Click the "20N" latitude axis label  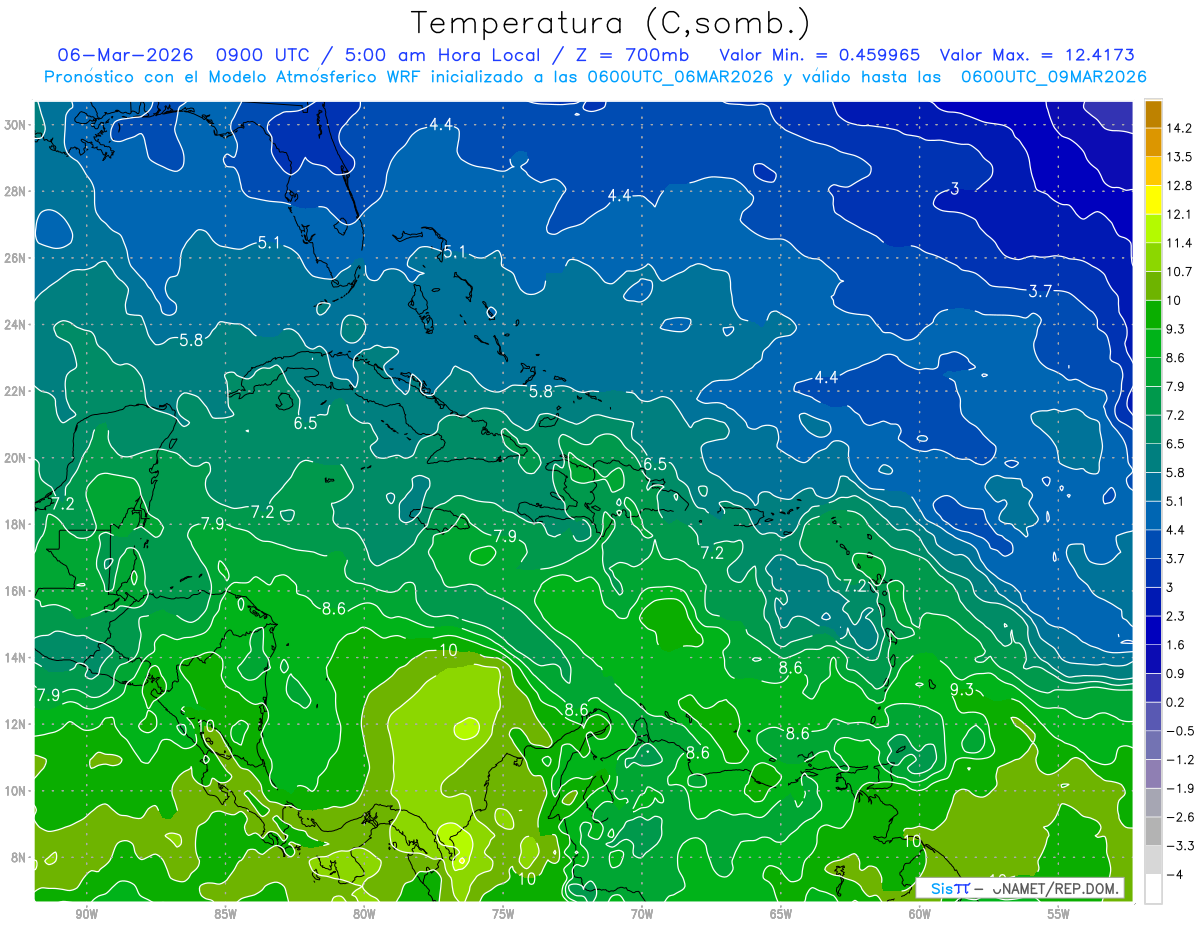[x=16, y=458]
